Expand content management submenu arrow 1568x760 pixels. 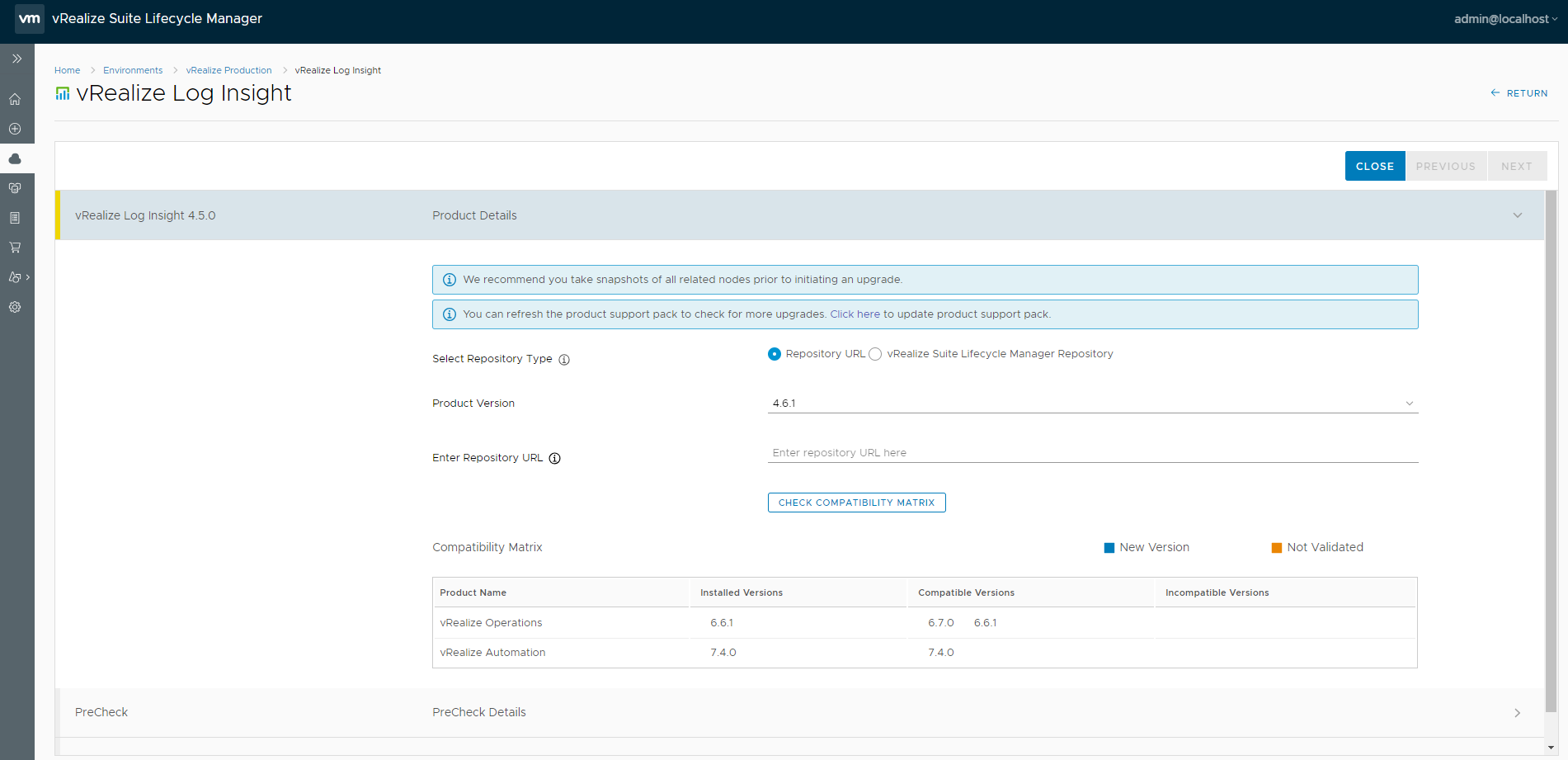tap(28, 277)
